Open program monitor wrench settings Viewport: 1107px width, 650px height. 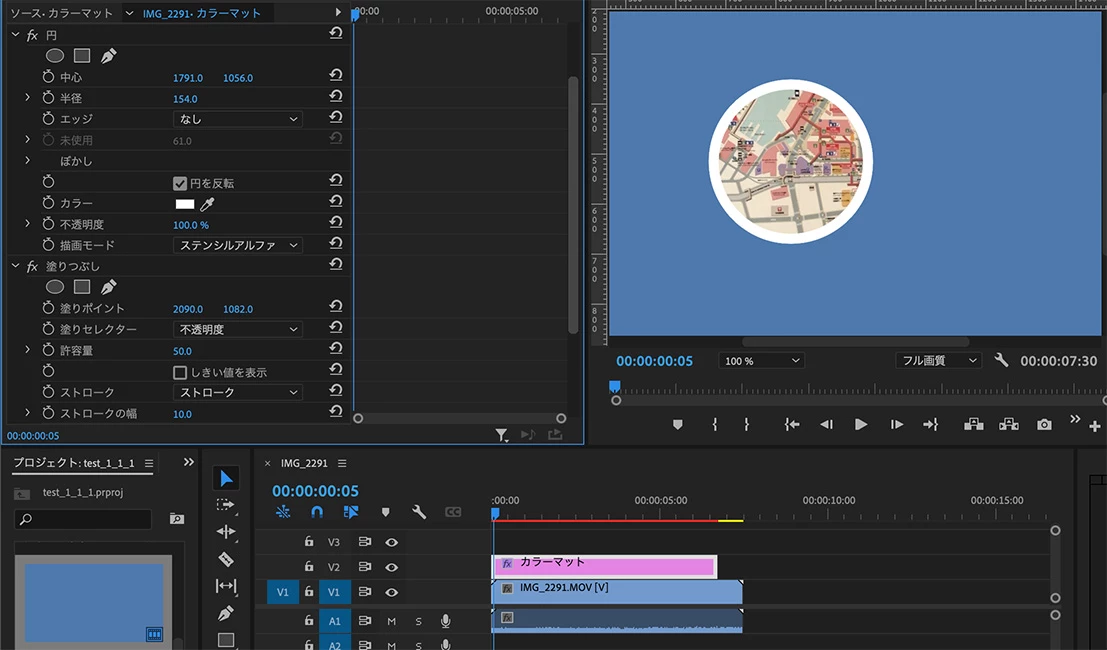click(x=1001, y=360)
